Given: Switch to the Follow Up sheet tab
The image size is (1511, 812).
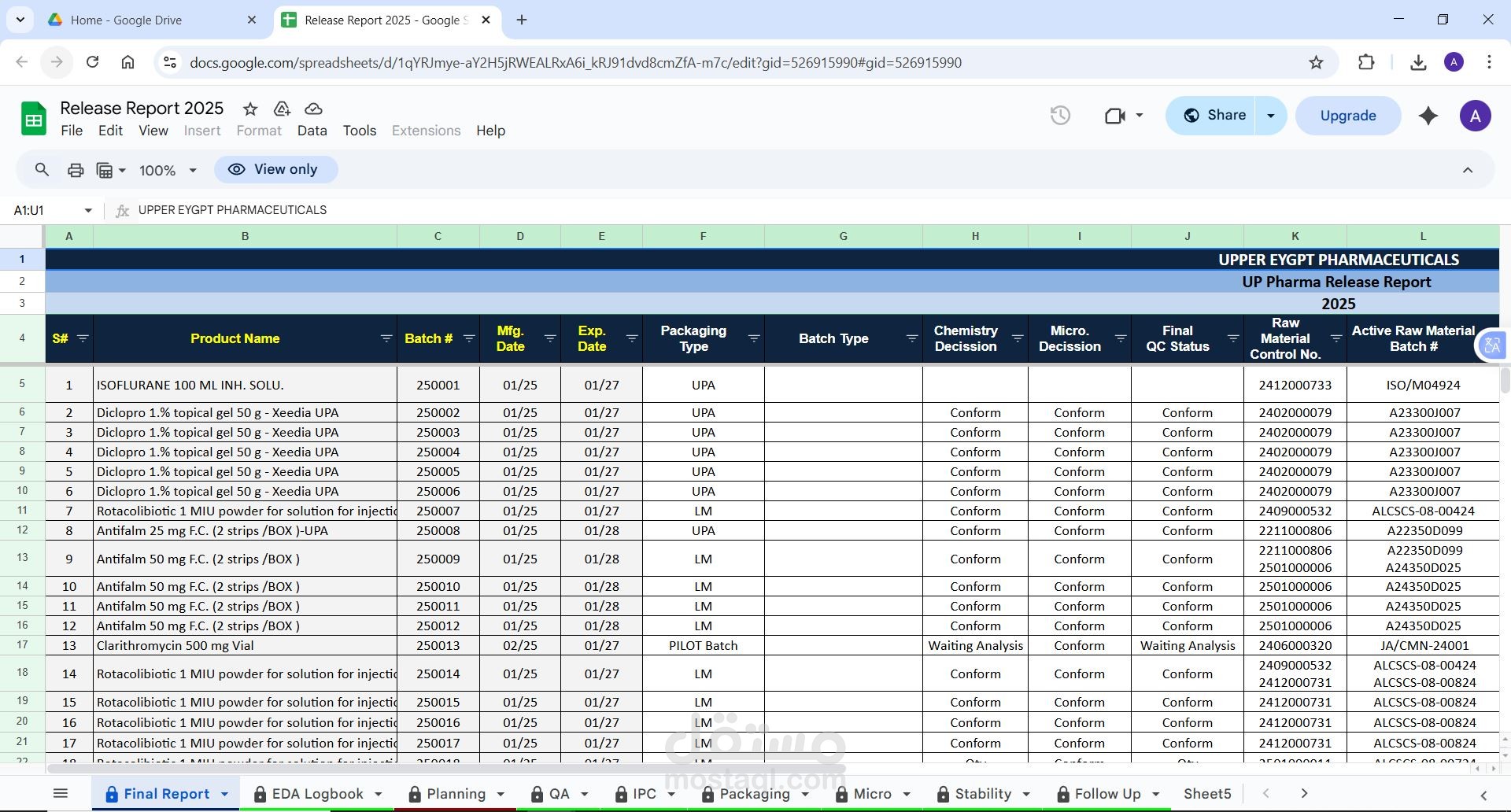Looking at the screenshot, I should click(1107, 794).
